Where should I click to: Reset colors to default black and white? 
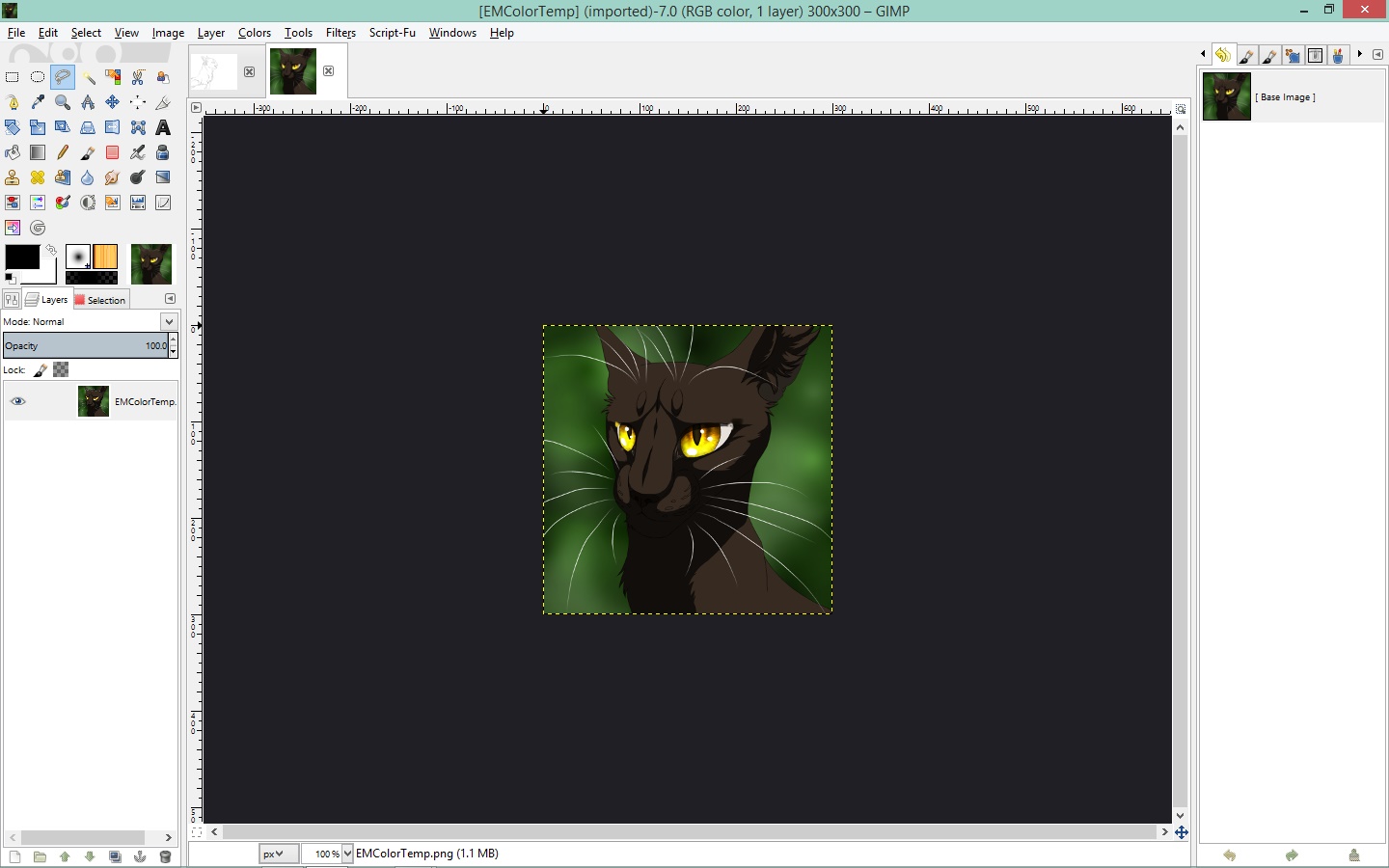coord(10,278)
